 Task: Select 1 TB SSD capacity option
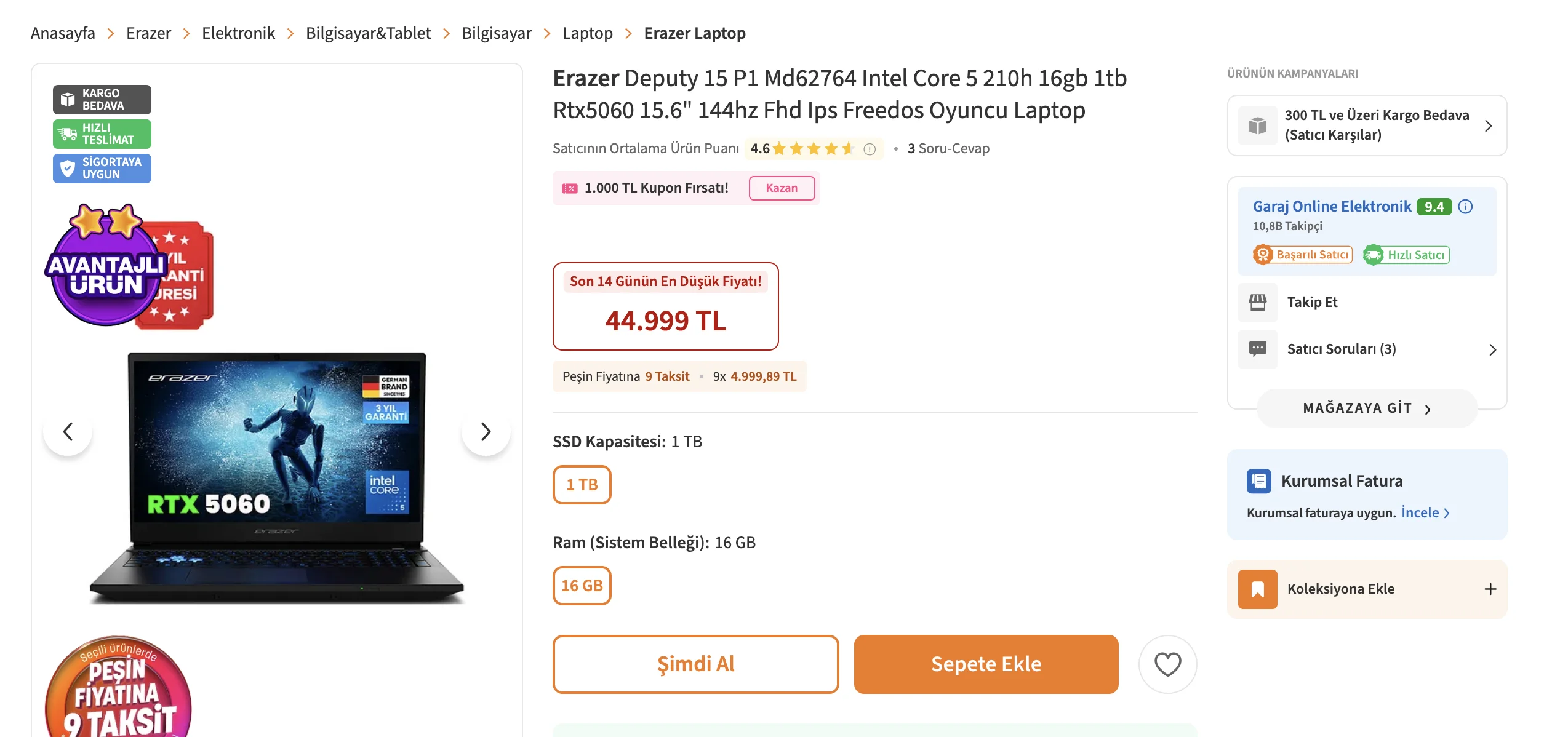click(582, 485)
